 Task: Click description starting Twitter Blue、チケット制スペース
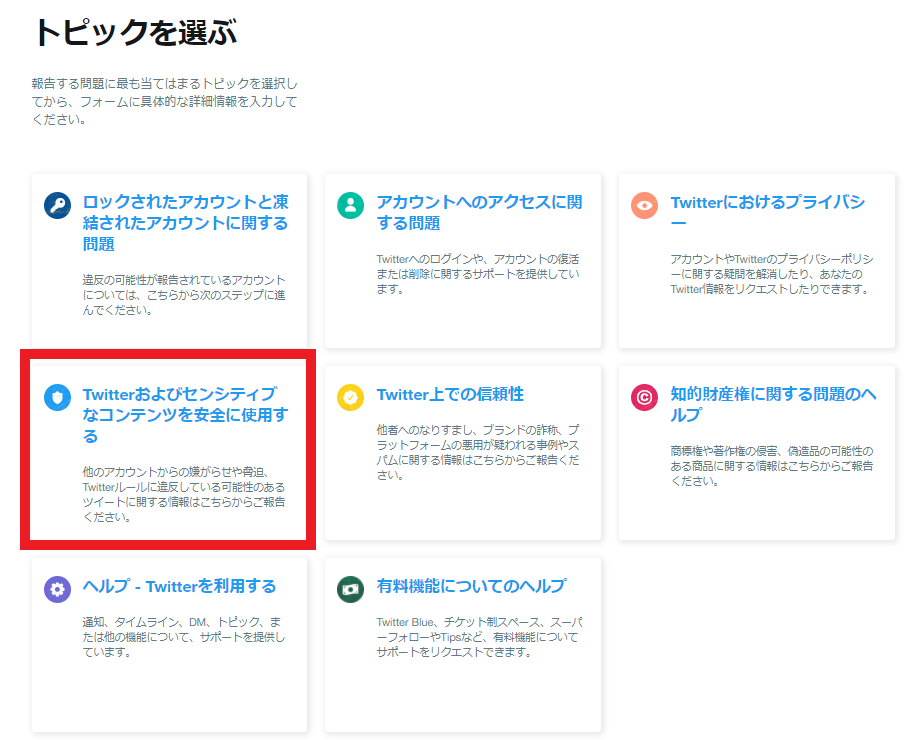479,637
